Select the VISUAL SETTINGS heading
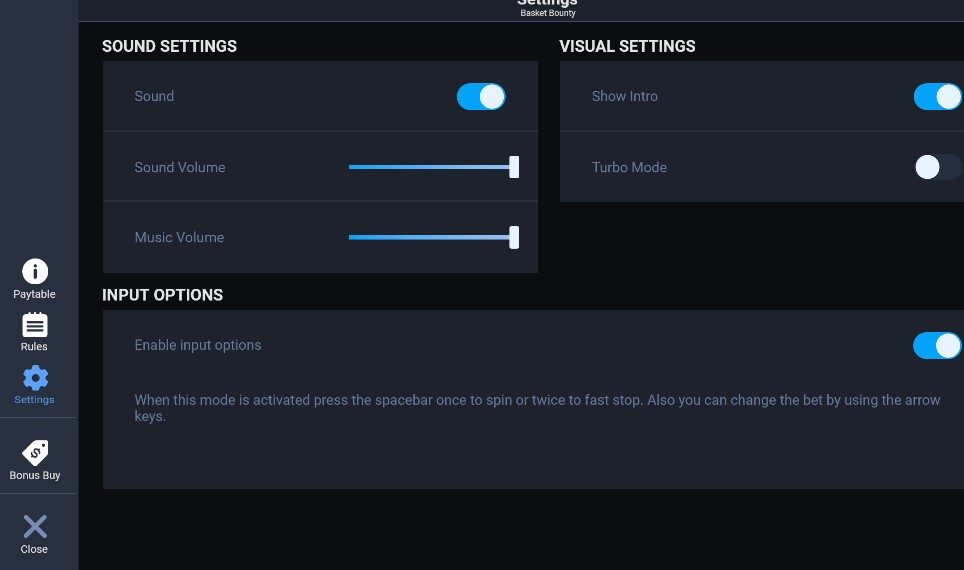Image resolution: width=964 pixels, height=570 pixels. click(627, 46)
